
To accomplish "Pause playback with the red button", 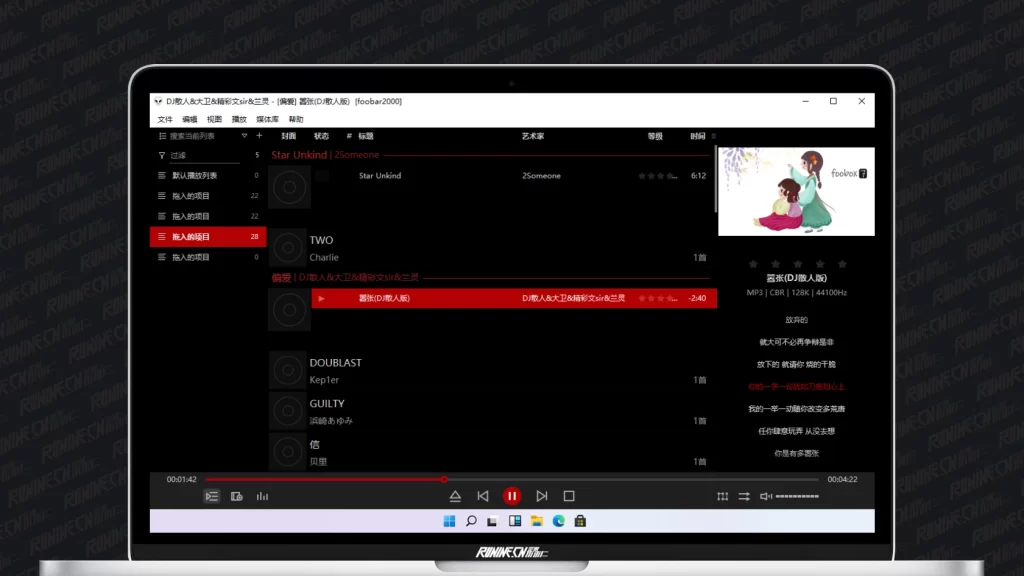I will click(512, 496).
